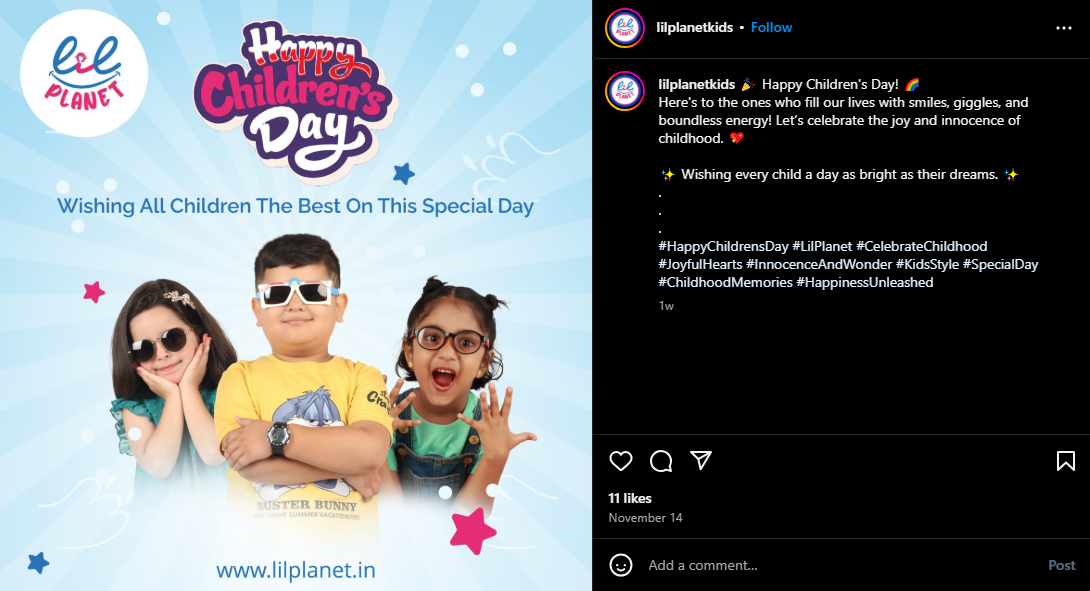Open comments via the speech bubble icon

click(661, 461)
